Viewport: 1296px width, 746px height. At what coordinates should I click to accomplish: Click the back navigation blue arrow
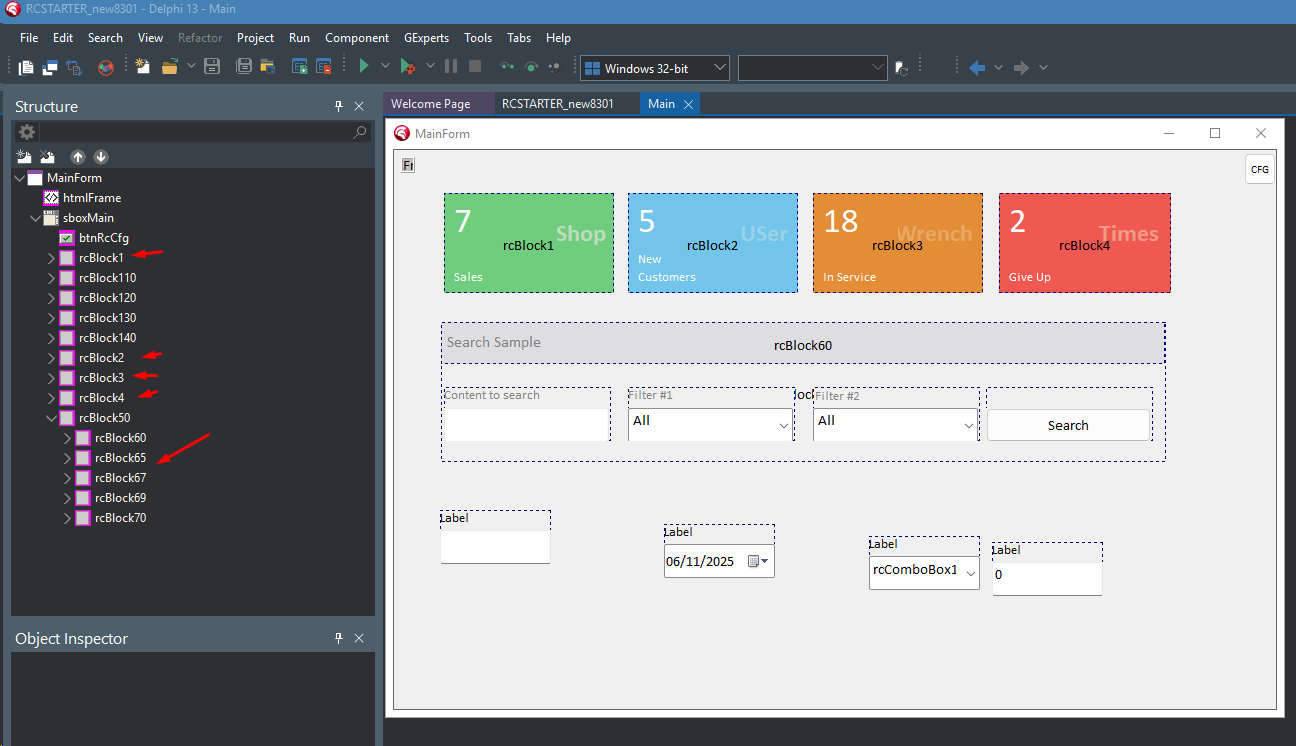click(977, 67)
